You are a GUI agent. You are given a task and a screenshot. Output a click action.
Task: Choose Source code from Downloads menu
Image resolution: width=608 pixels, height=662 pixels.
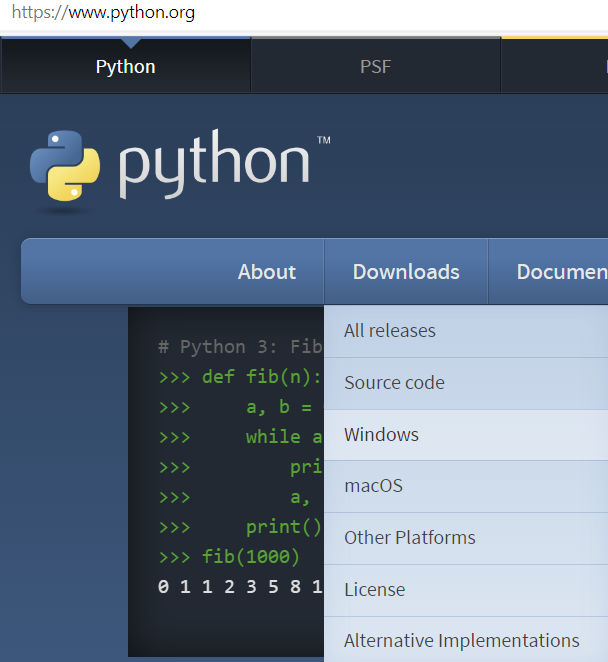point(466,383)
